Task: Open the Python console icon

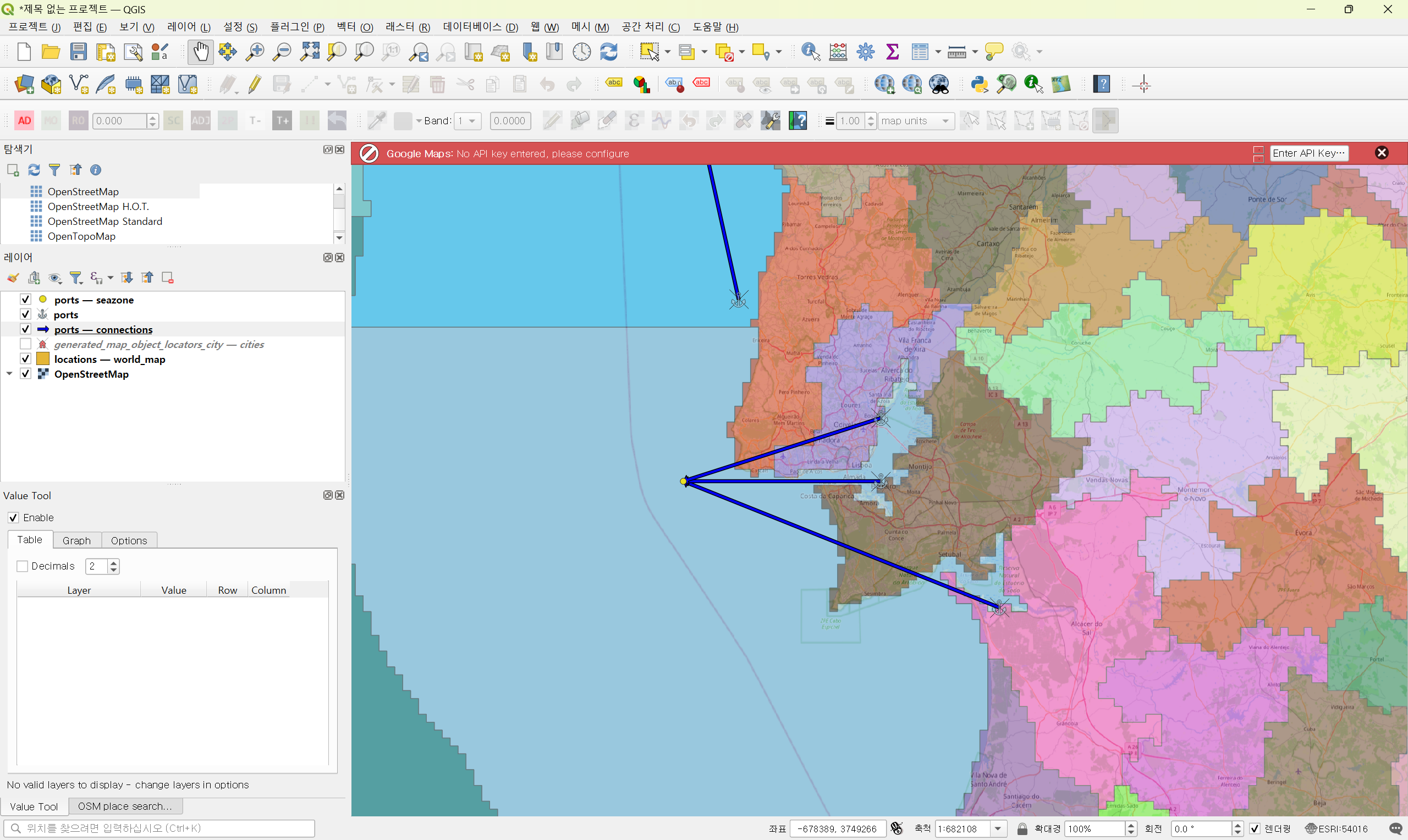Action: [979, 84]
